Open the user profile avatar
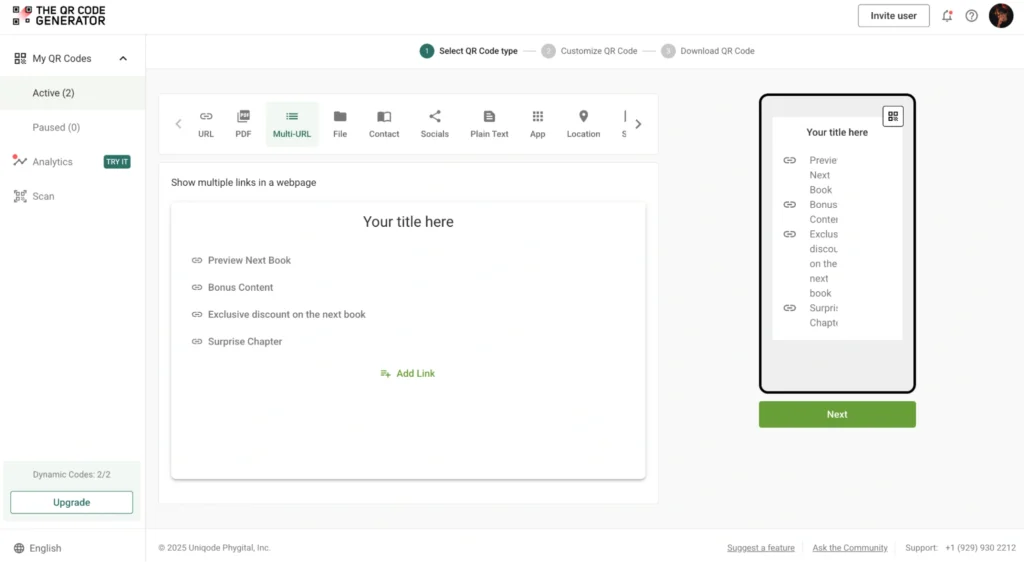 (x=1000, y=16)
